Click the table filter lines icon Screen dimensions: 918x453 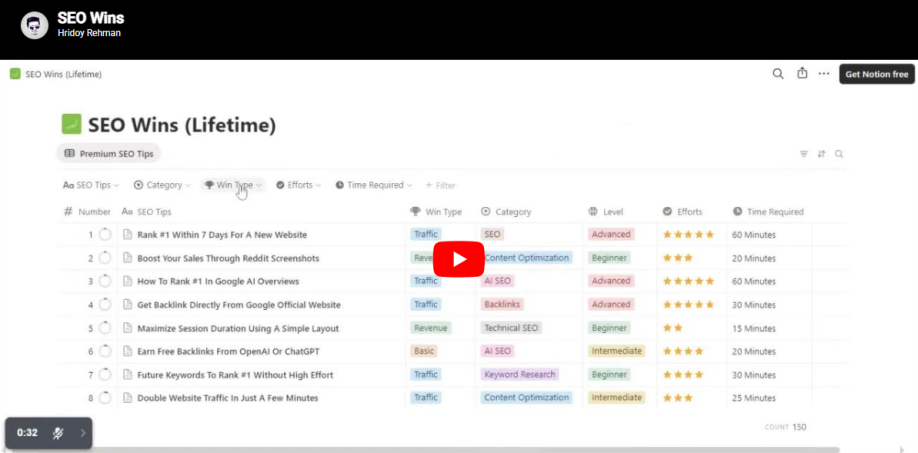point(803,154)
